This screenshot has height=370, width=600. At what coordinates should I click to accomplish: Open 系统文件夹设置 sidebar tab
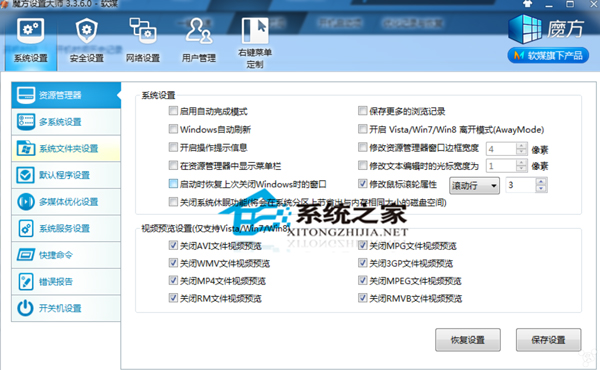66,148
